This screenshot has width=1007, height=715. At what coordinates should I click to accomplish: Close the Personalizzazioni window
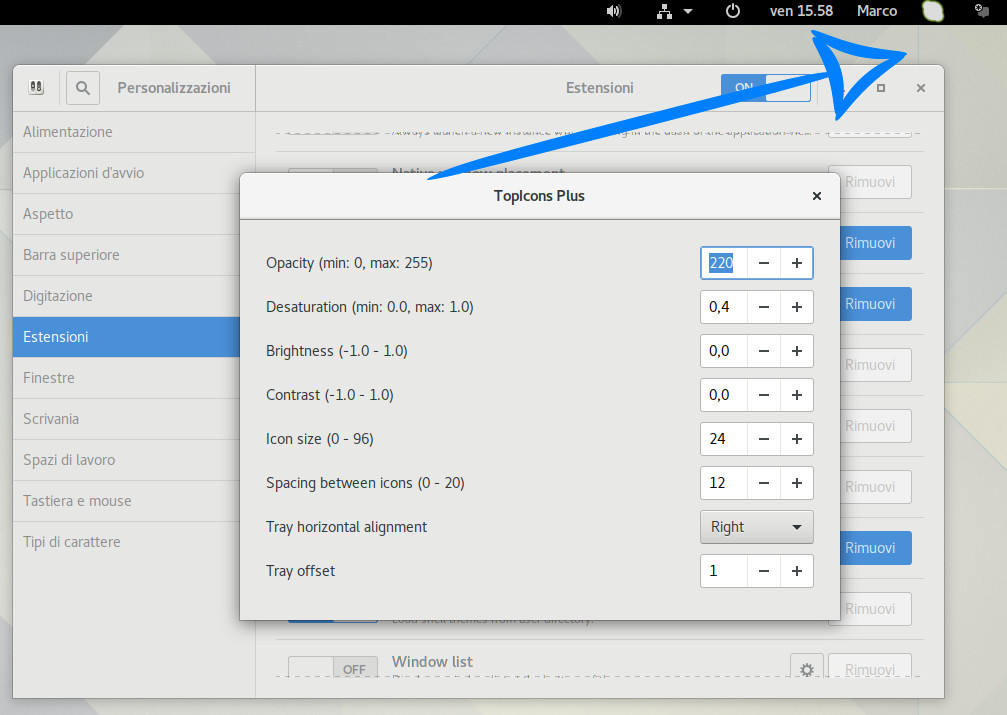point(920,88)
